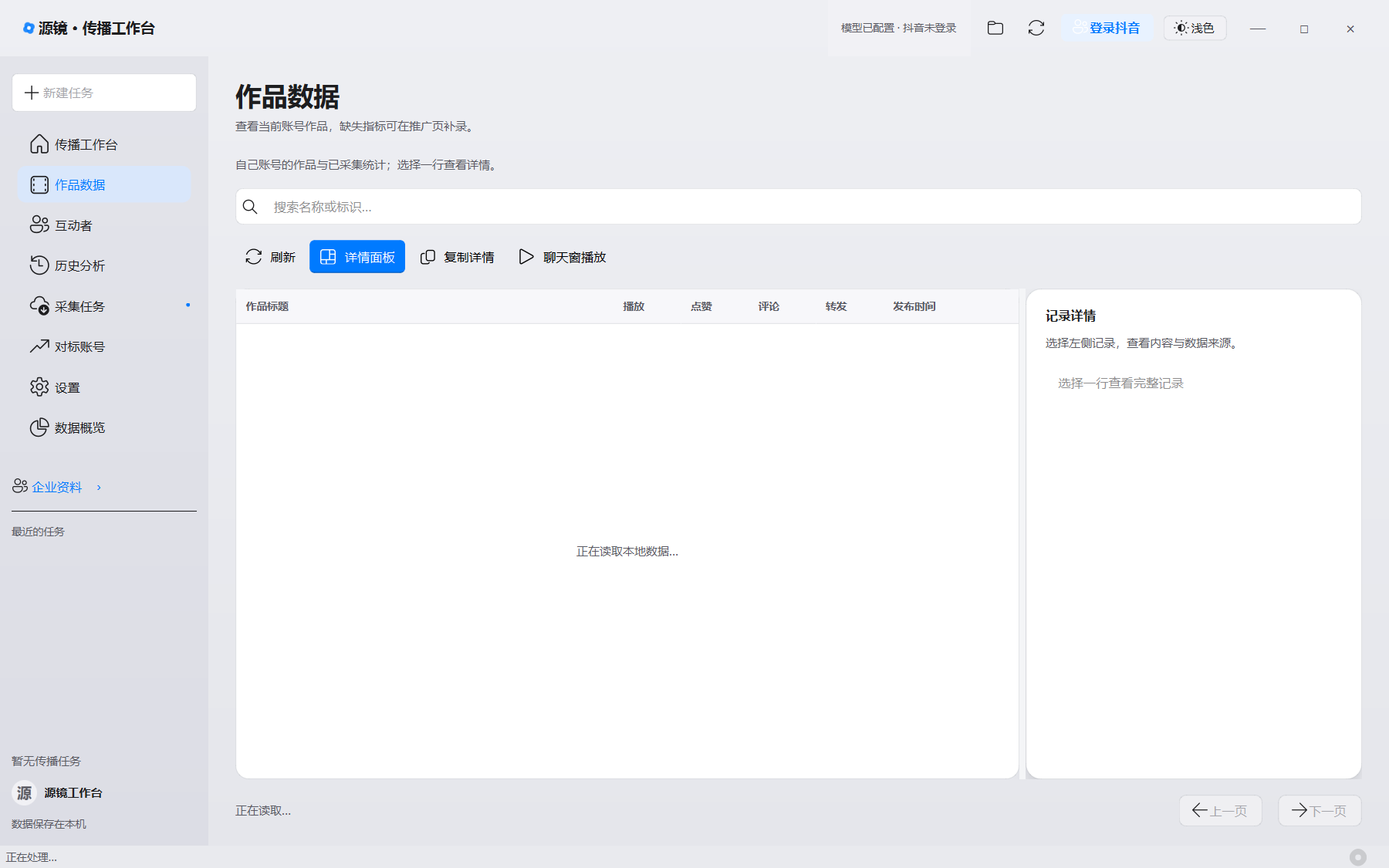Select 作品数据 sidebar item

(x=104, y=184)
